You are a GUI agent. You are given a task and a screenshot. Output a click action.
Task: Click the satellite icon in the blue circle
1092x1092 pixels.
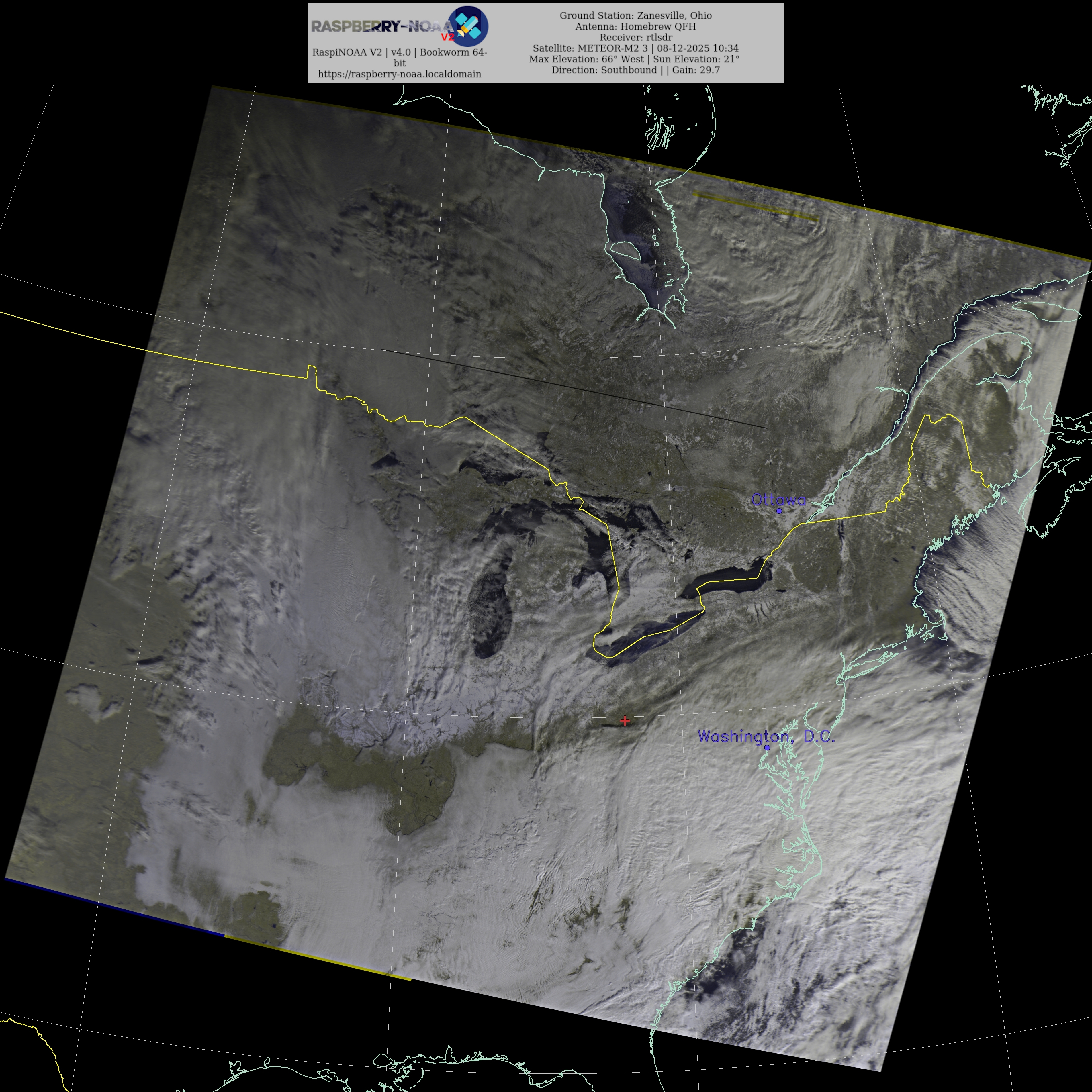(468, 26)
